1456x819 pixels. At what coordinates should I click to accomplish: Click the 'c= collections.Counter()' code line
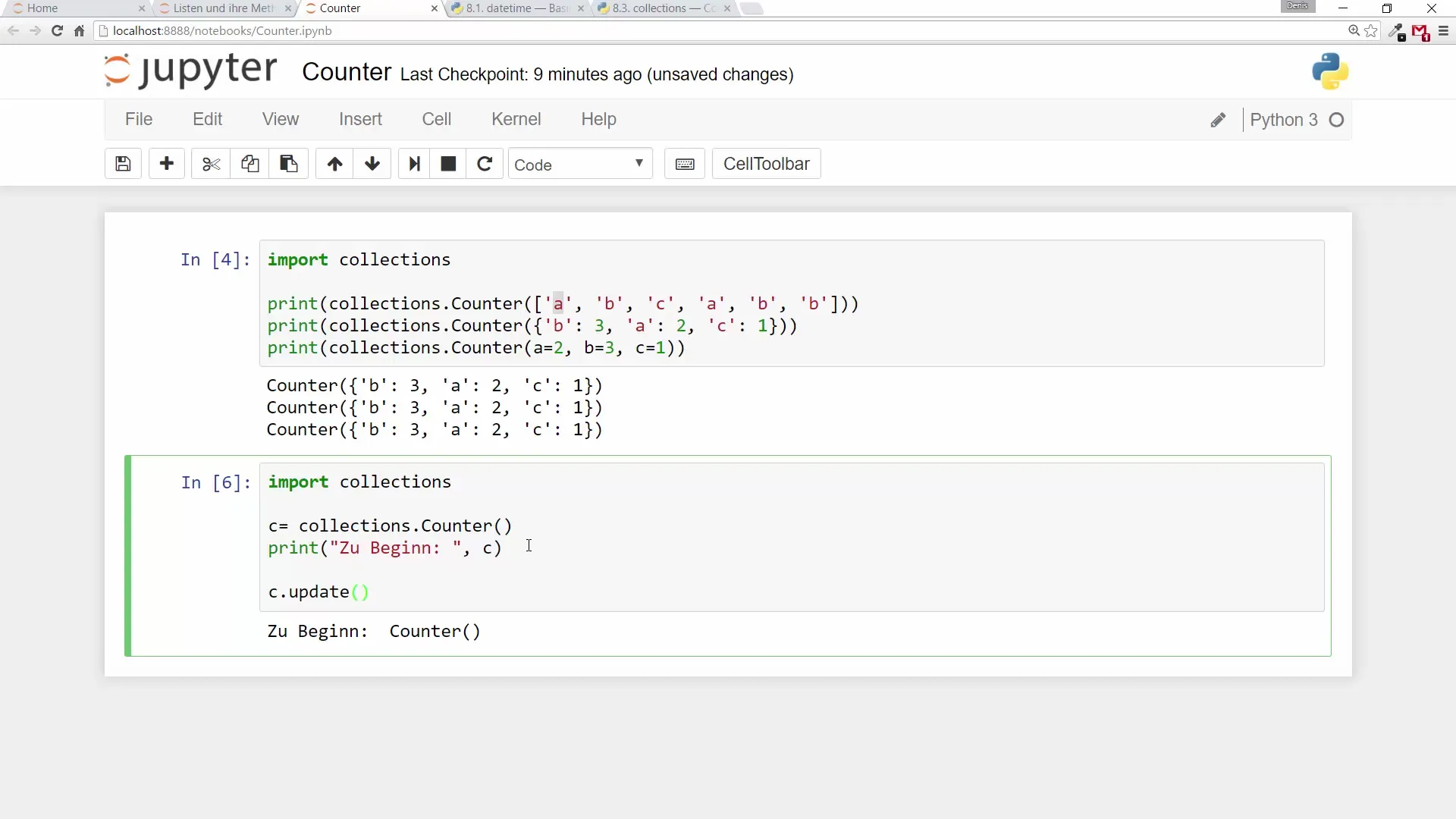[390, 526]
